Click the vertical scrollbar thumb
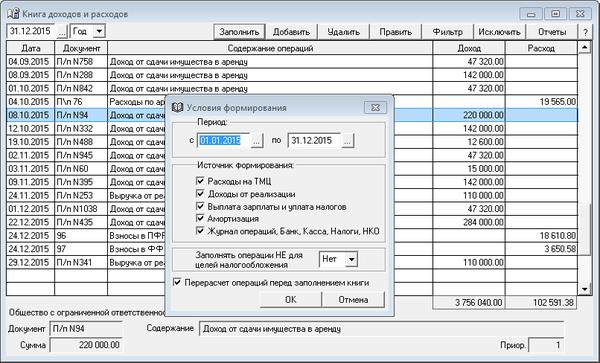 (x=585, y=229)
